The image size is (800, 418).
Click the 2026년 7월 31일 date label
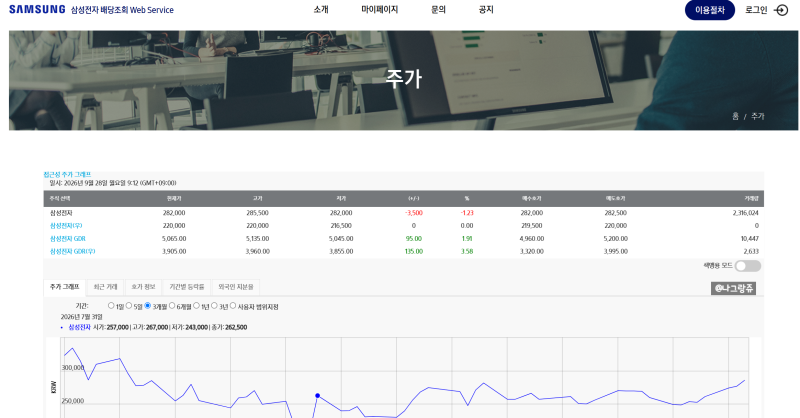[x=82, y=317]
